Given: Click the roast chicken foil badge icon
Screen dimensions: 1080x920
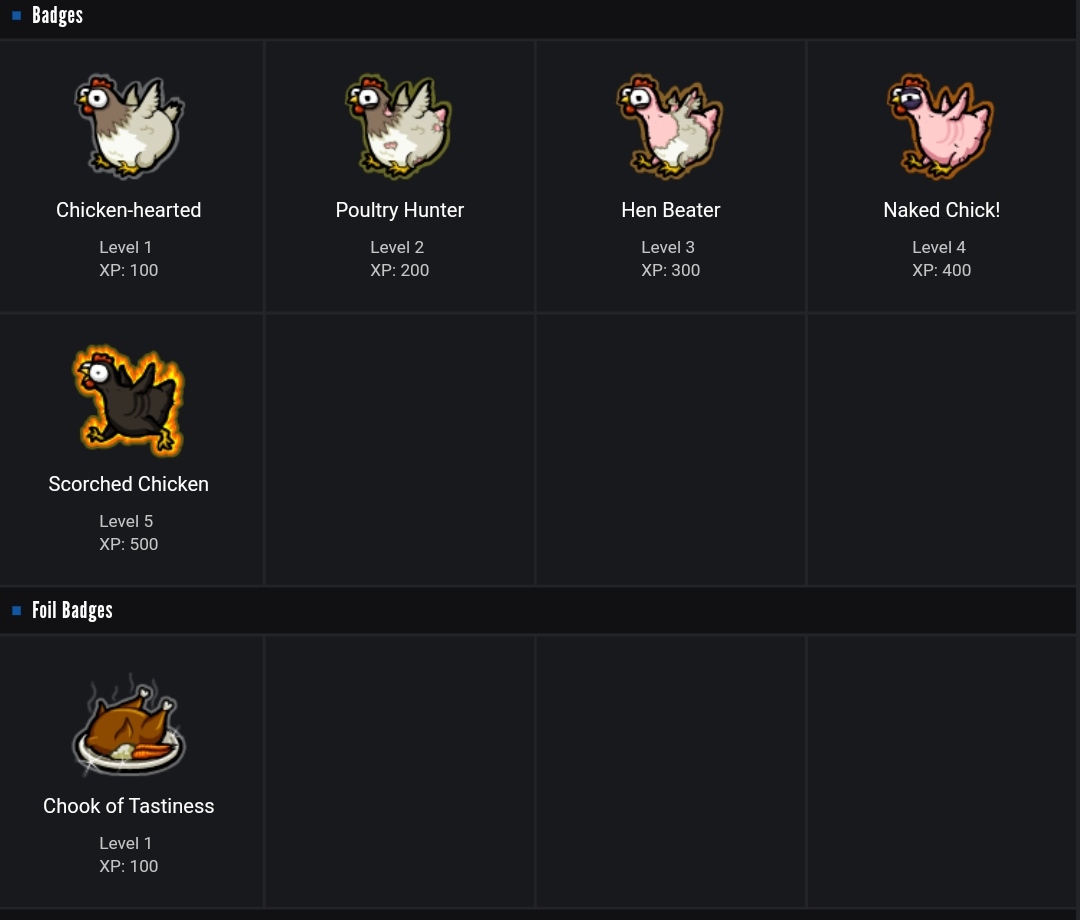Looking at the screenshot, I should coord(129,727).
